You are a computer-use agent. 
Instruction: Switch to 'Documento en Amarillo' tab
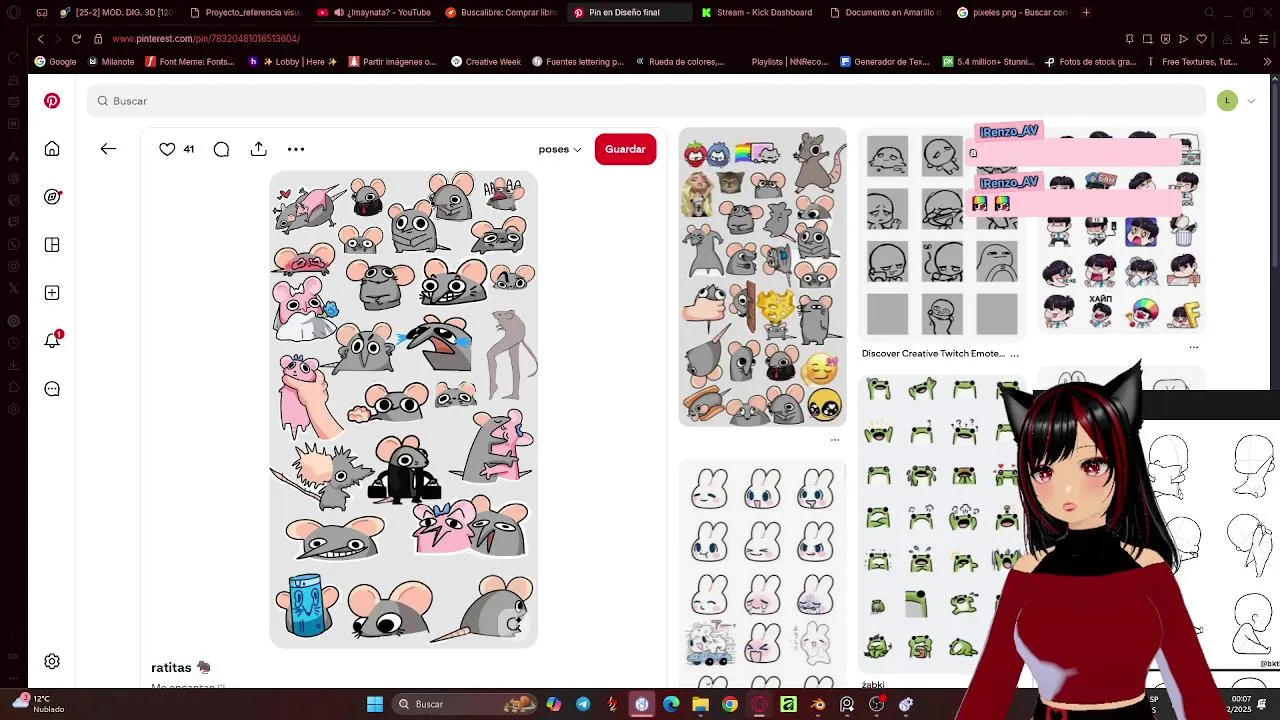pyautogui.click(x=885, y=13)
